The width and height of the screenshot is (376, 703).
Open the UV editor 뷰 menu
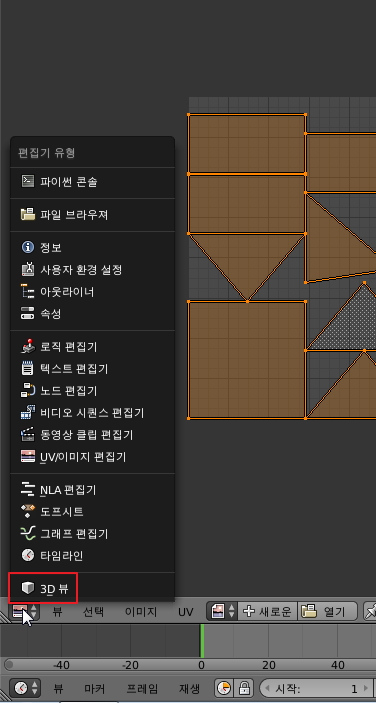[x=57, y=612]
